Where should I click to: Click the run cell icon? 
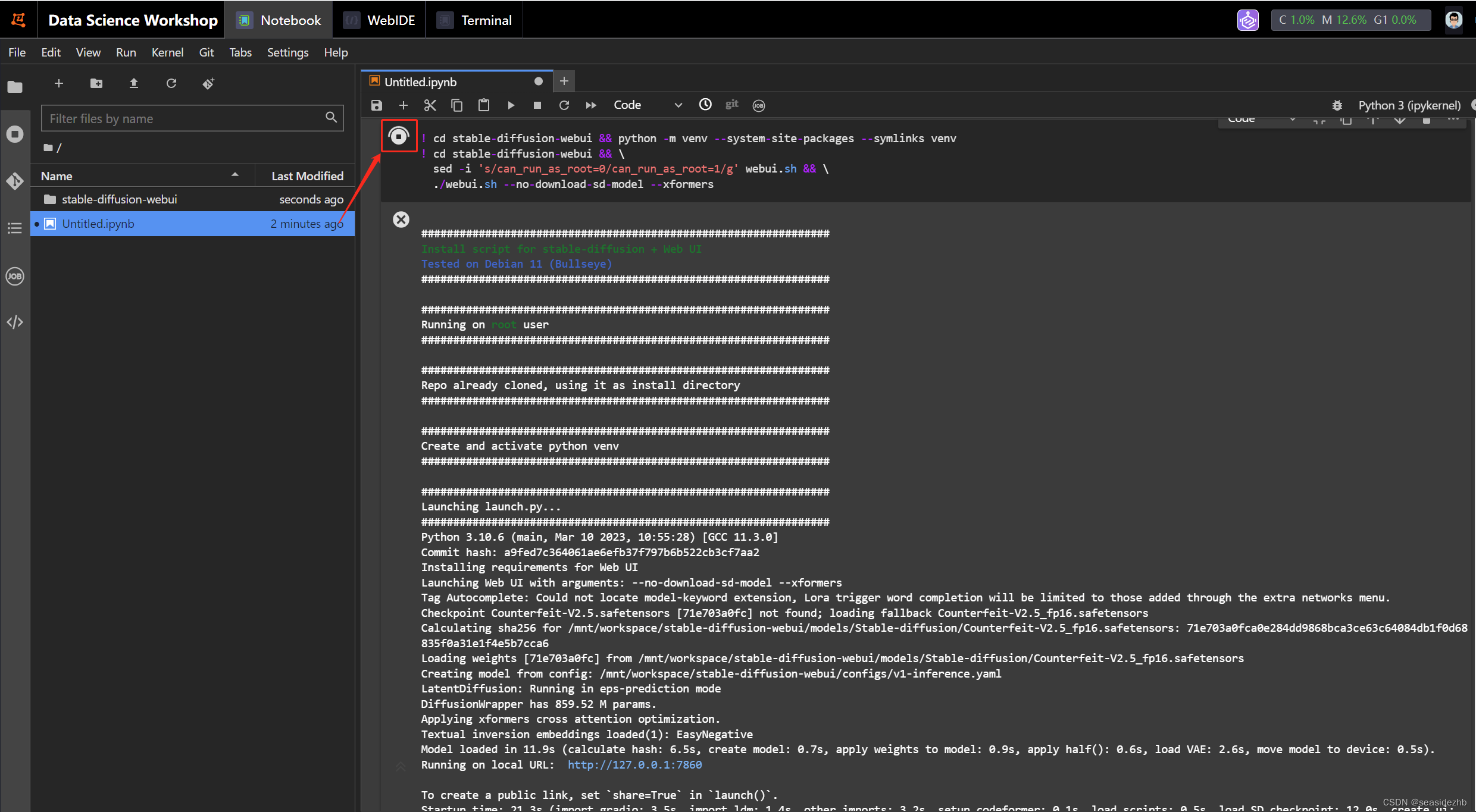click(x=511, y=105)
